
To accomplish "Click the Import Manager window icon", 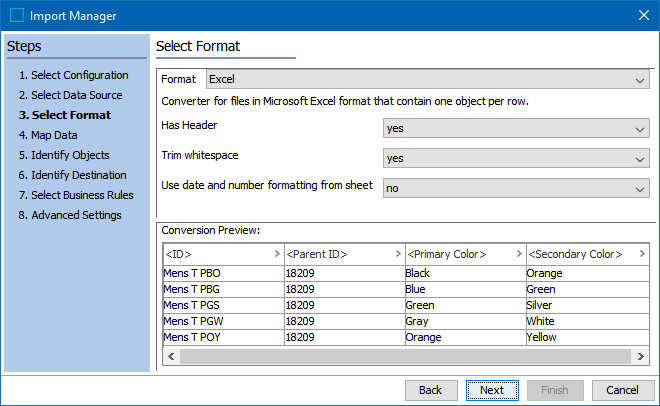I will click(17, 15).
